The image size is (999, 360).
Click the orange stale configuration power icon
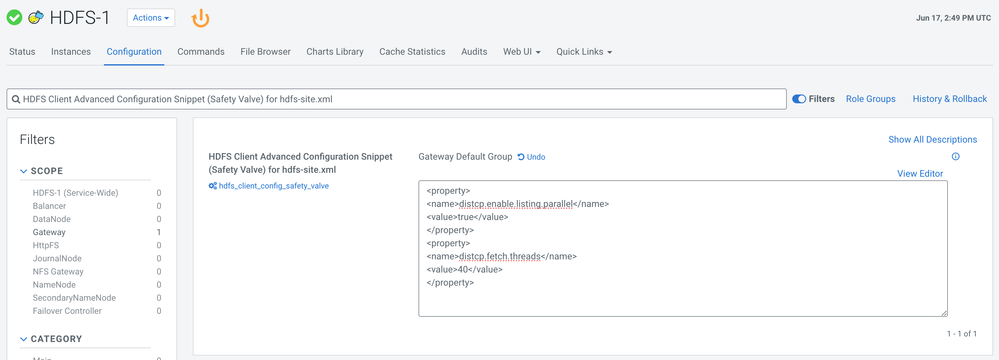click(201, 18)
